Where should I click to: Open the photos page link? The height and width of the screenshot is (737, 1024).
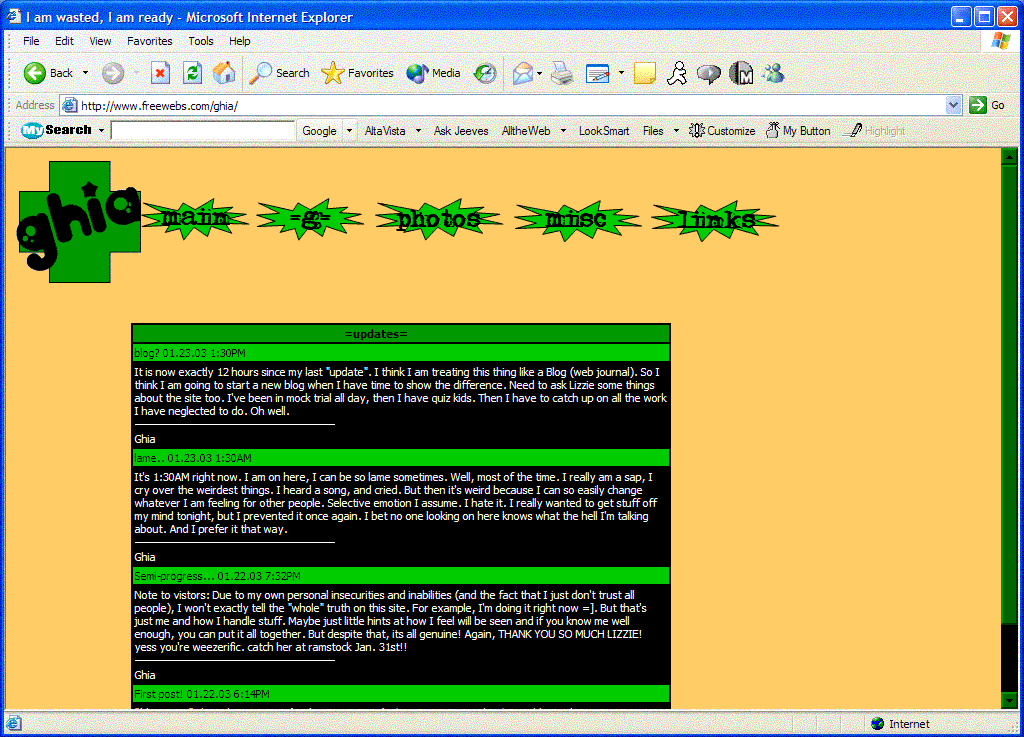click(x=438, y=219)
